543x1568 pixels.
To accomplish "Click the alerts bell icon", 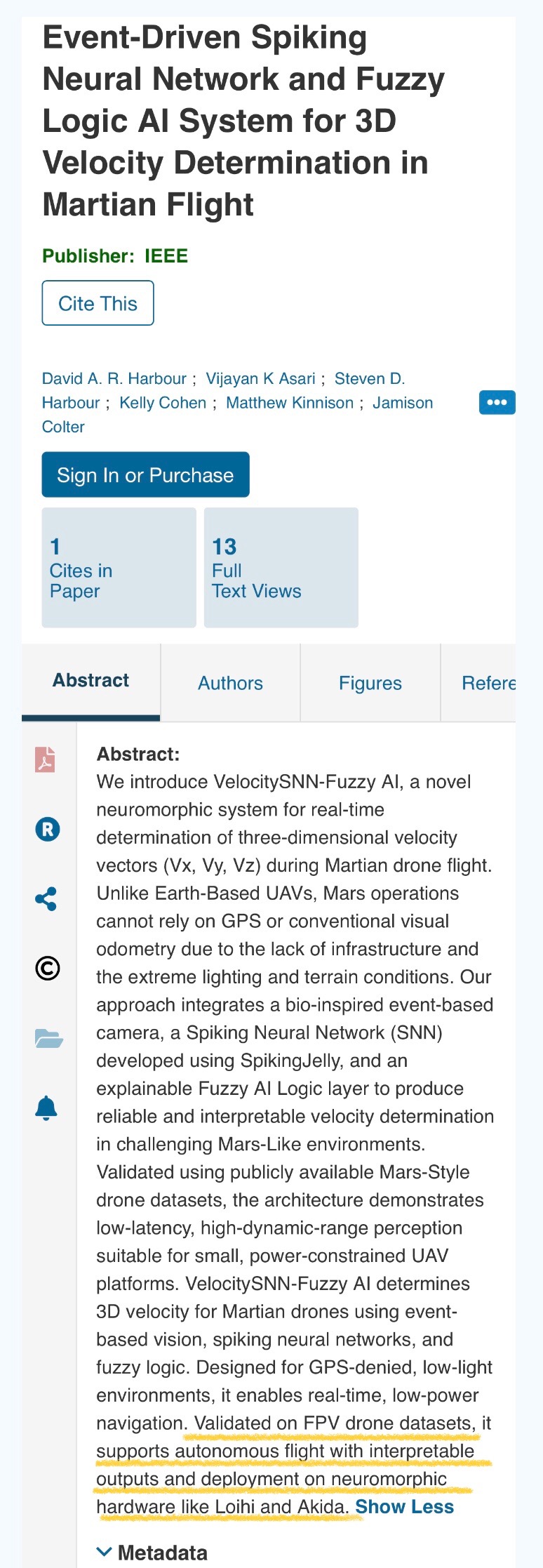I will click(x=46, y=1108).
